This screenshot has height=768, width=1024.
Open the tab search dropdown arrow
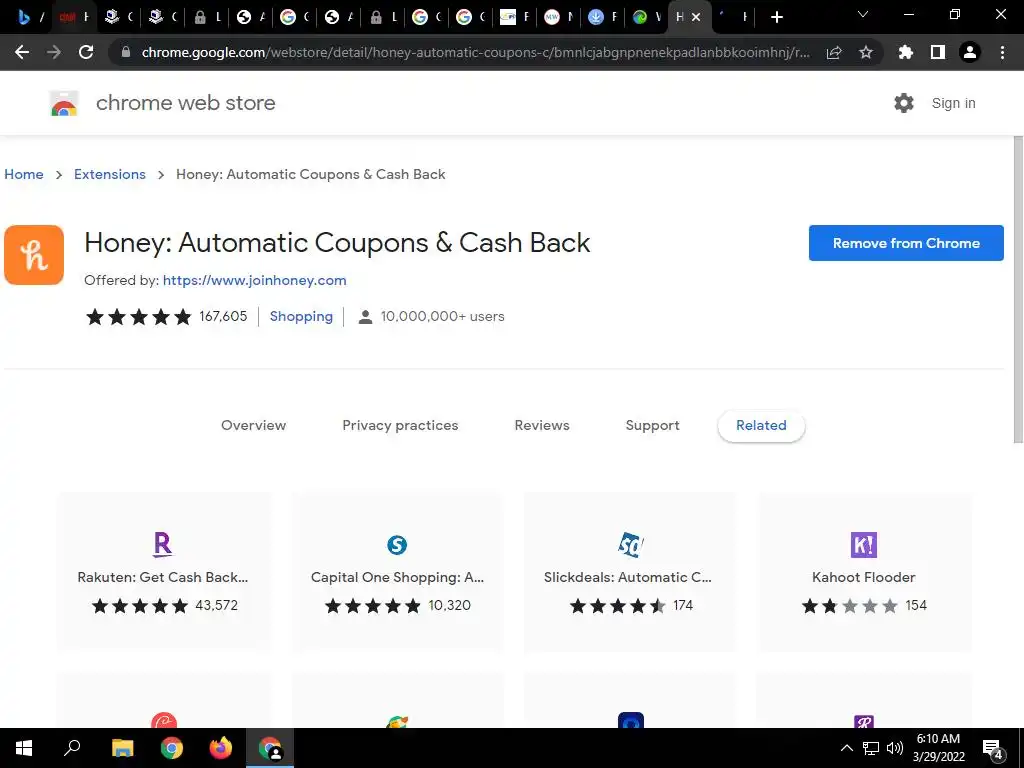(863, 14)
